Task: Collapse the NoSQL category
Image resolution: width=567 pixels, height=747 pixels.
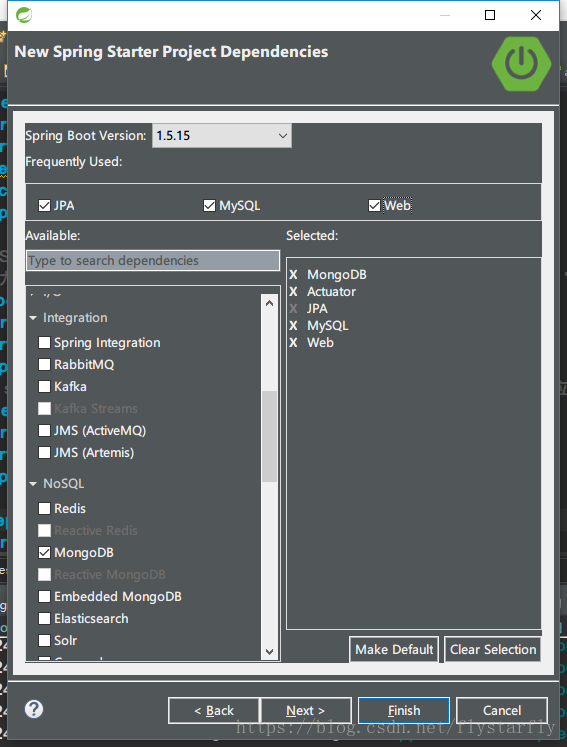Action: click(x=33, y=484)
